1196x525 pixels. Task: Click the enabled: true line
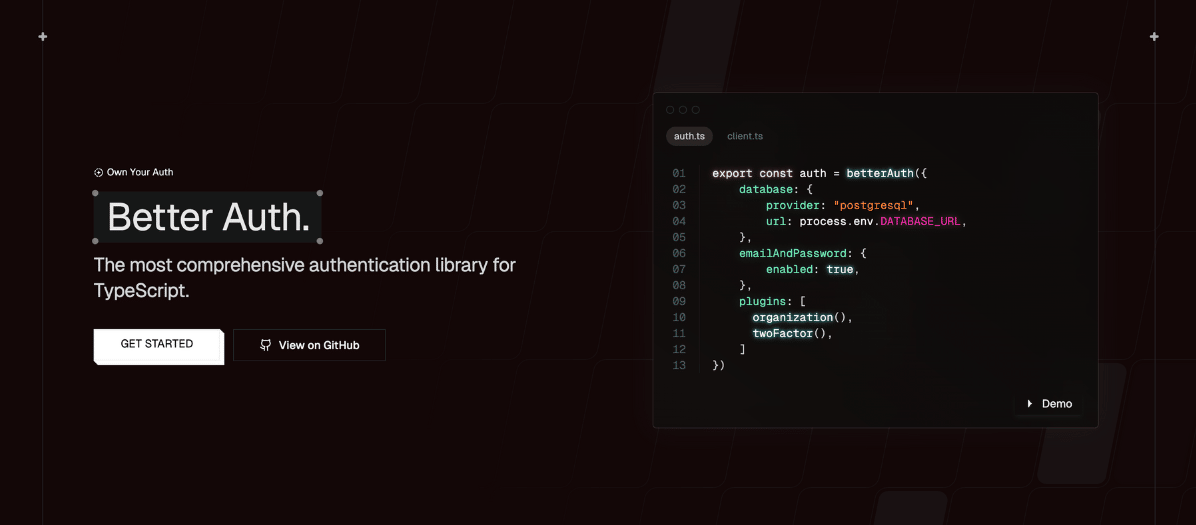tap(813, 269)
